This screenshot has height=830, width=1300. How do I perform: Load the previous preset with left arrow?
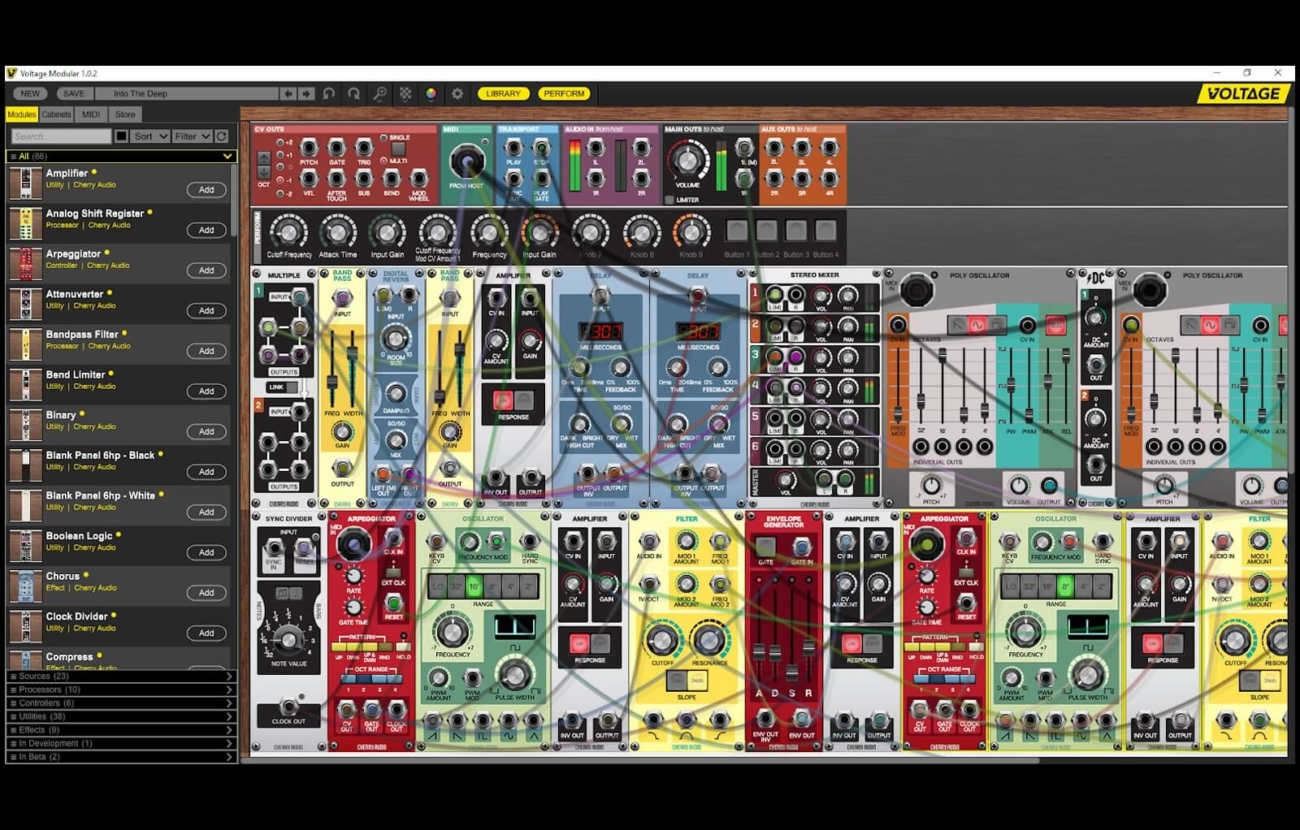coord(288,94)
